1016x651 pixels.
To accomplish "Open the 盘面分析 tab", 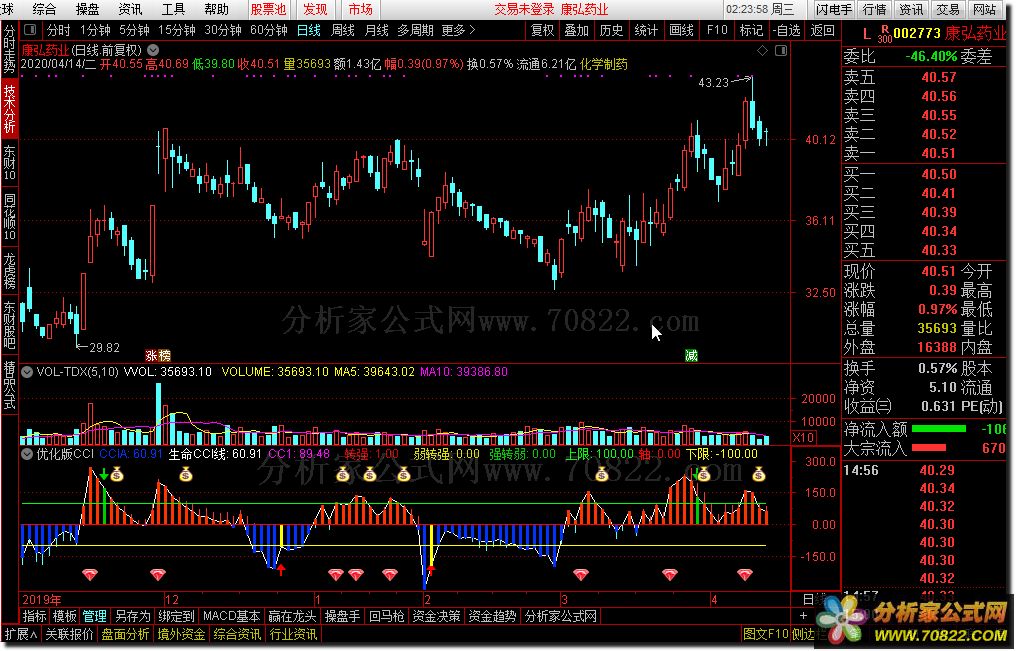I will [125, 634].
